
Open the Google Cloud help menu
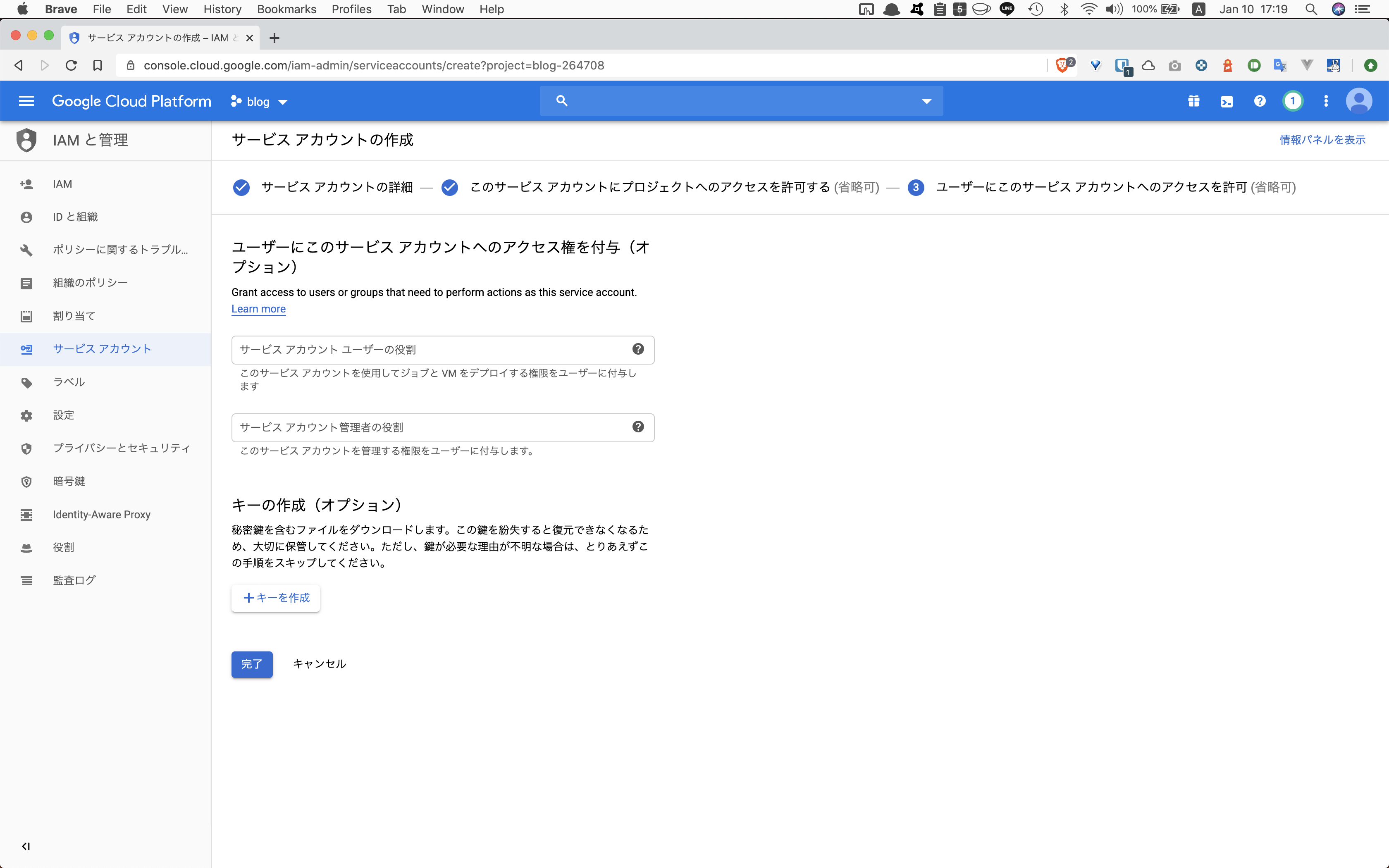(x=1260, y=101)
